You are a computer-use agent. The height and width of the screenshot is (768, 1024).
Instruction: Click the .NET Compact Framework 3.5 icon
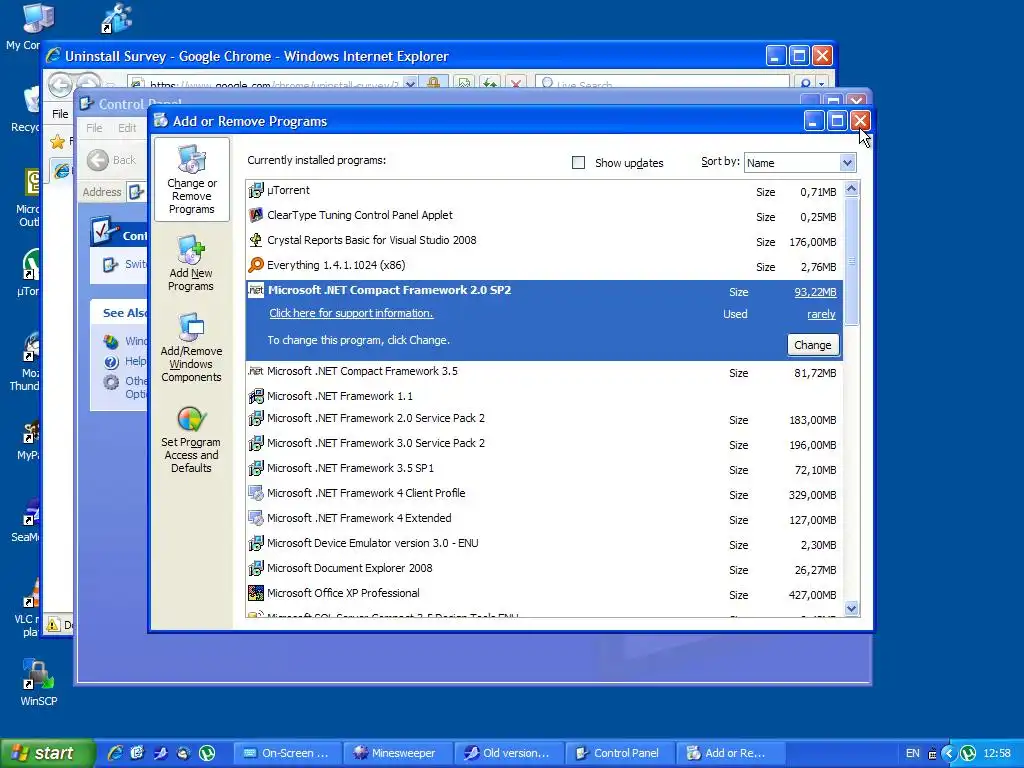click(x=256, y=371)
